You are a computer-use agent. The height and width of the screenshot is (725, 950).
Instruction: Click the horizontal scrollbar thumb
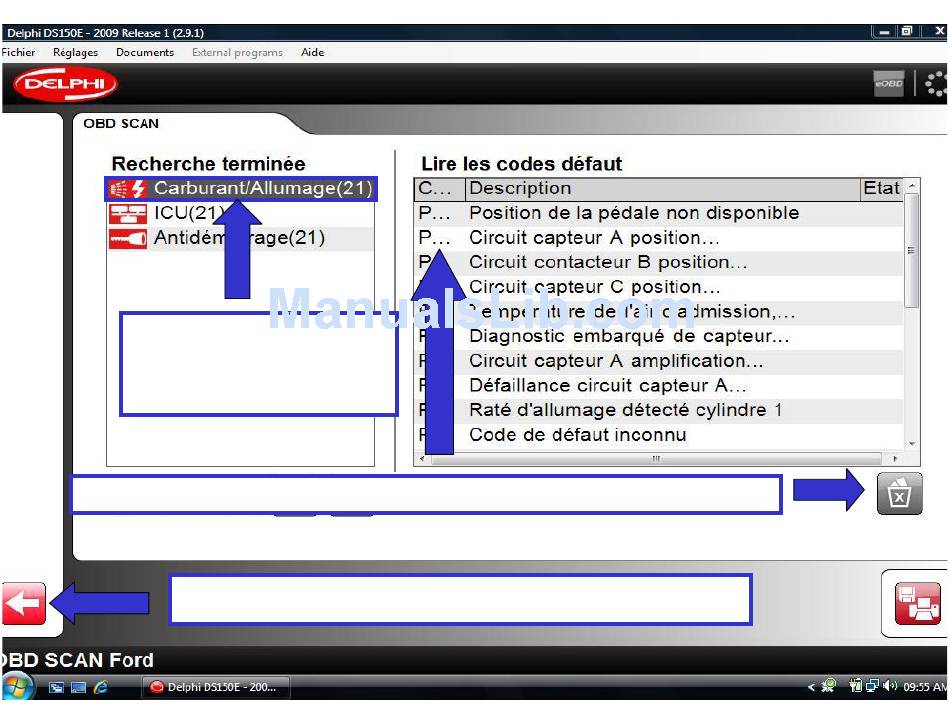[x=656, y=459]
